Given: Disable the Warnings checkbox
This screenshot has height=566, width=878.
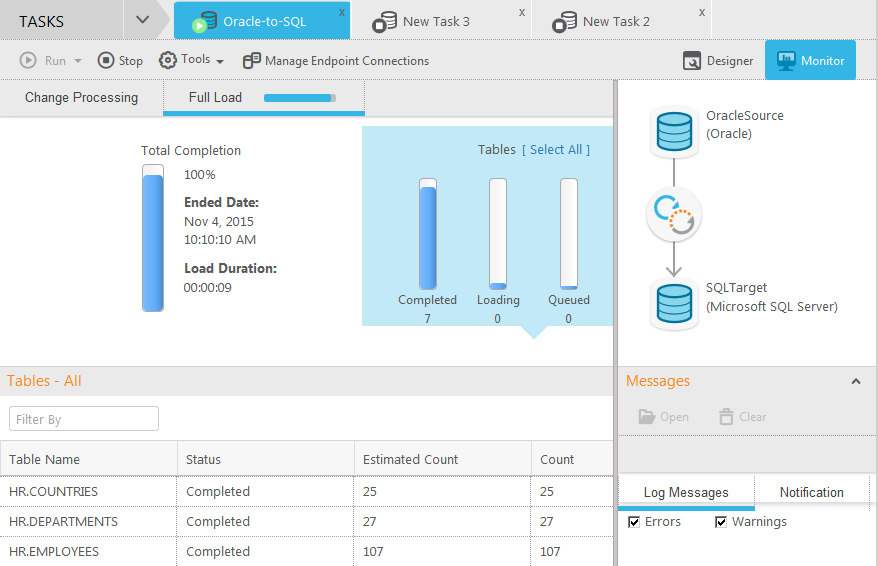Looking at the screenshot, I should [721, 522].
